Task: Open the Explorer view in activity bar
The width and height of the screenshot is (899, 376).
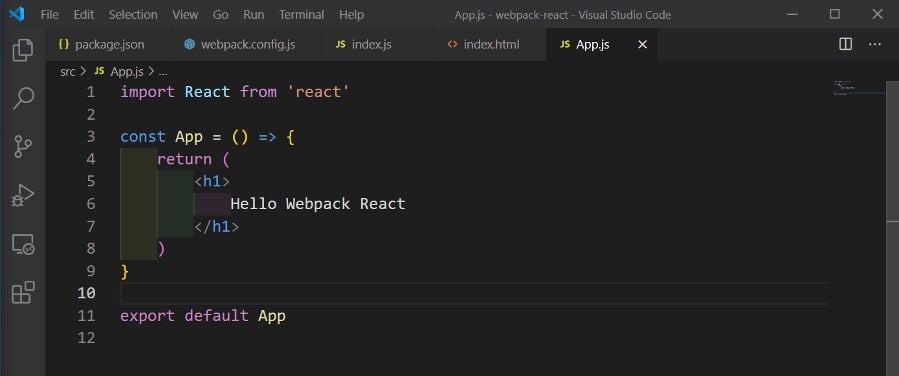Action: pos(23,50)
